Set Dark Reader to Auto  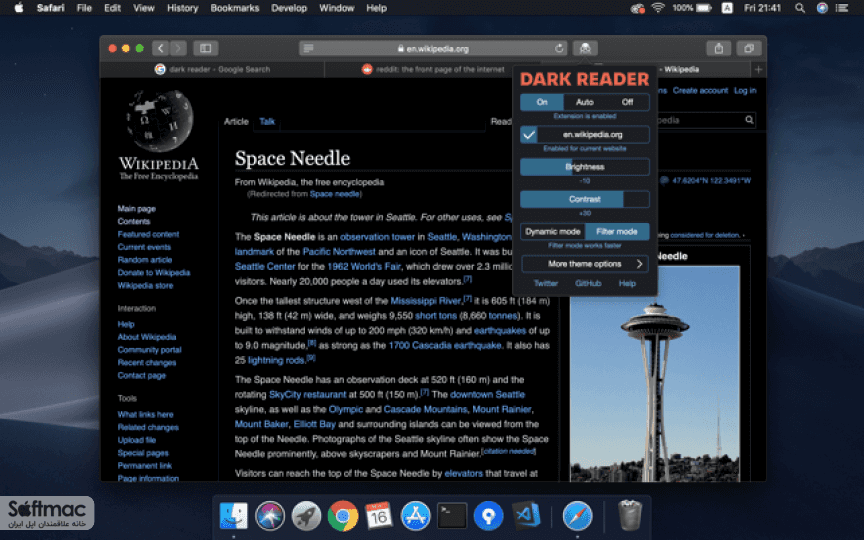coord(585,102)
